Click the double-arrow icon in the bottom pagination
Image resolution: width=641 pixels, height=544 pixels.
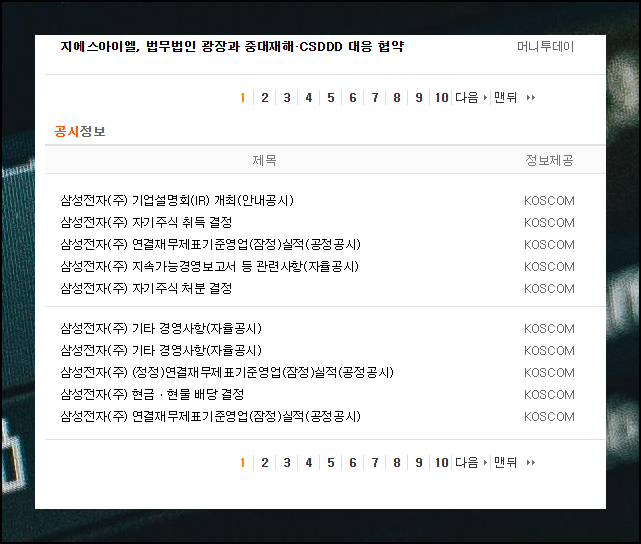[x=531, y=463]
